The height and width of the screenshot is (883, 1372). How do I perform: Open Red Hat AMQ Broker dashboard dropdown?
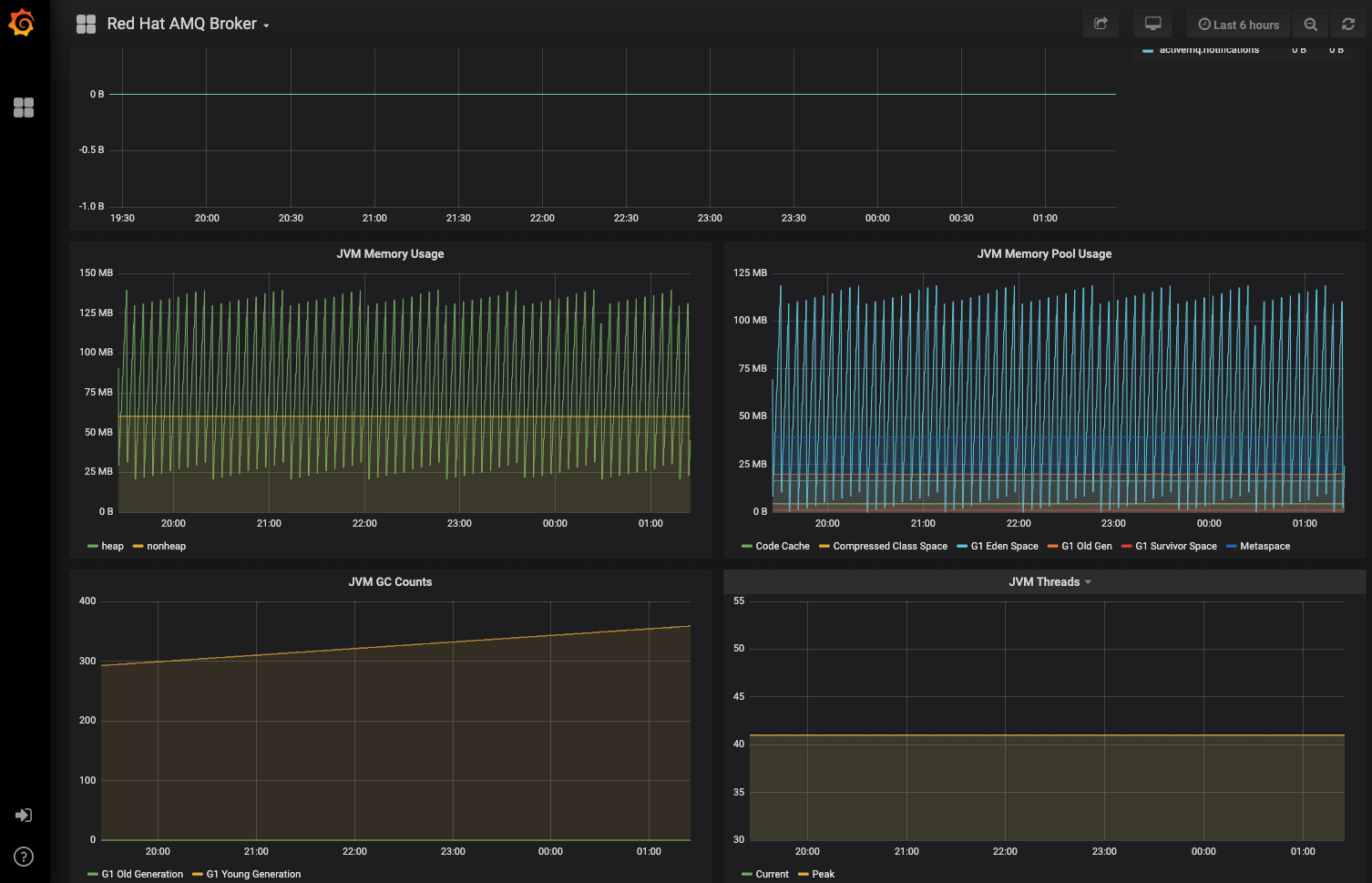[x=188, y=25]
